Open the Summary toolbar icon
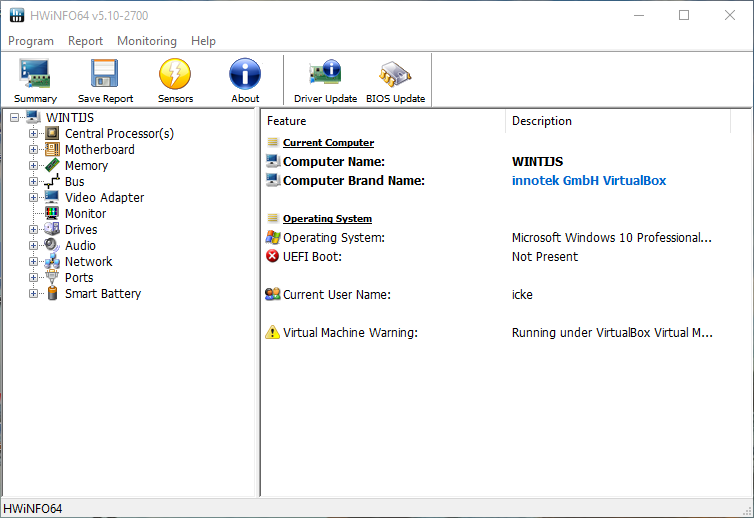The image size is (754, 518). coord(35,75)
